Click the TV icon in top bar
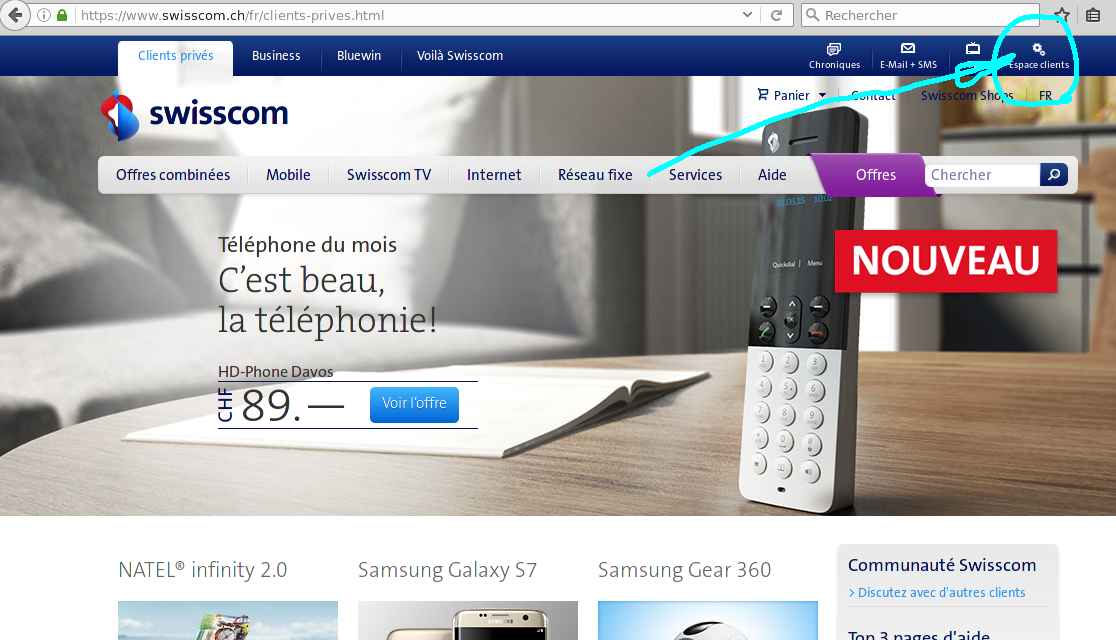The width and height of the screenshot is (1116, 640). (x=972, y=48)
